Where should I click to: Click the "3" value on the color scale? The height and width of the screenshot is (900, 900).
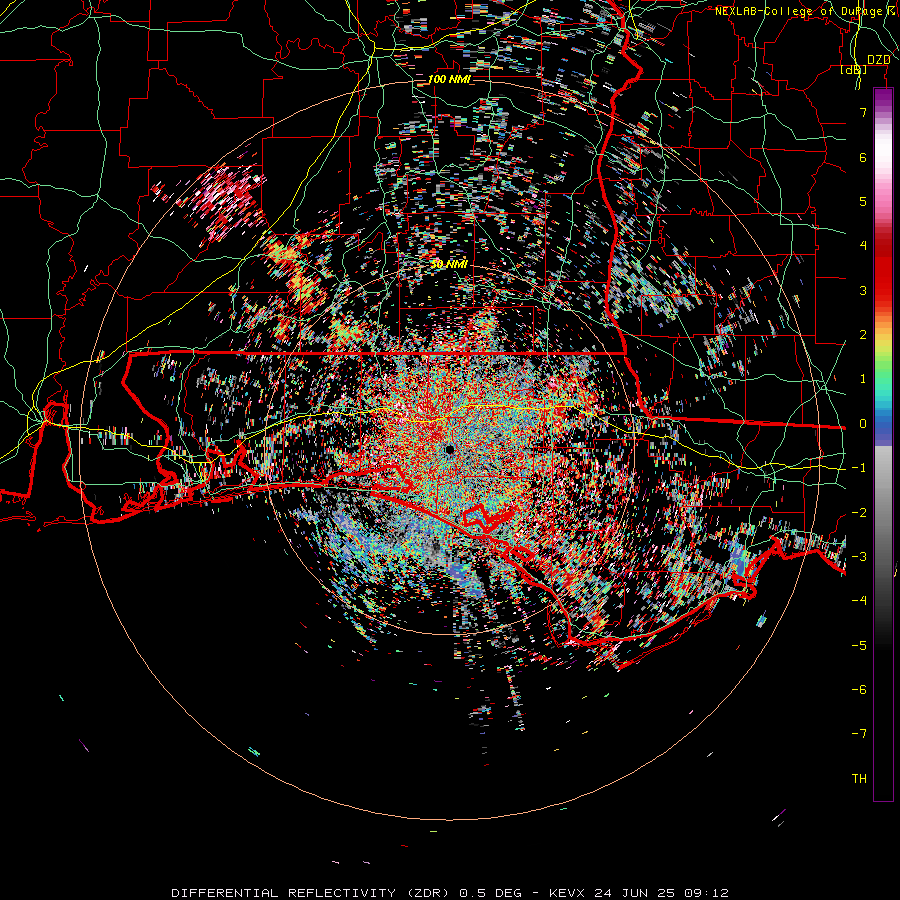point(863,290)
